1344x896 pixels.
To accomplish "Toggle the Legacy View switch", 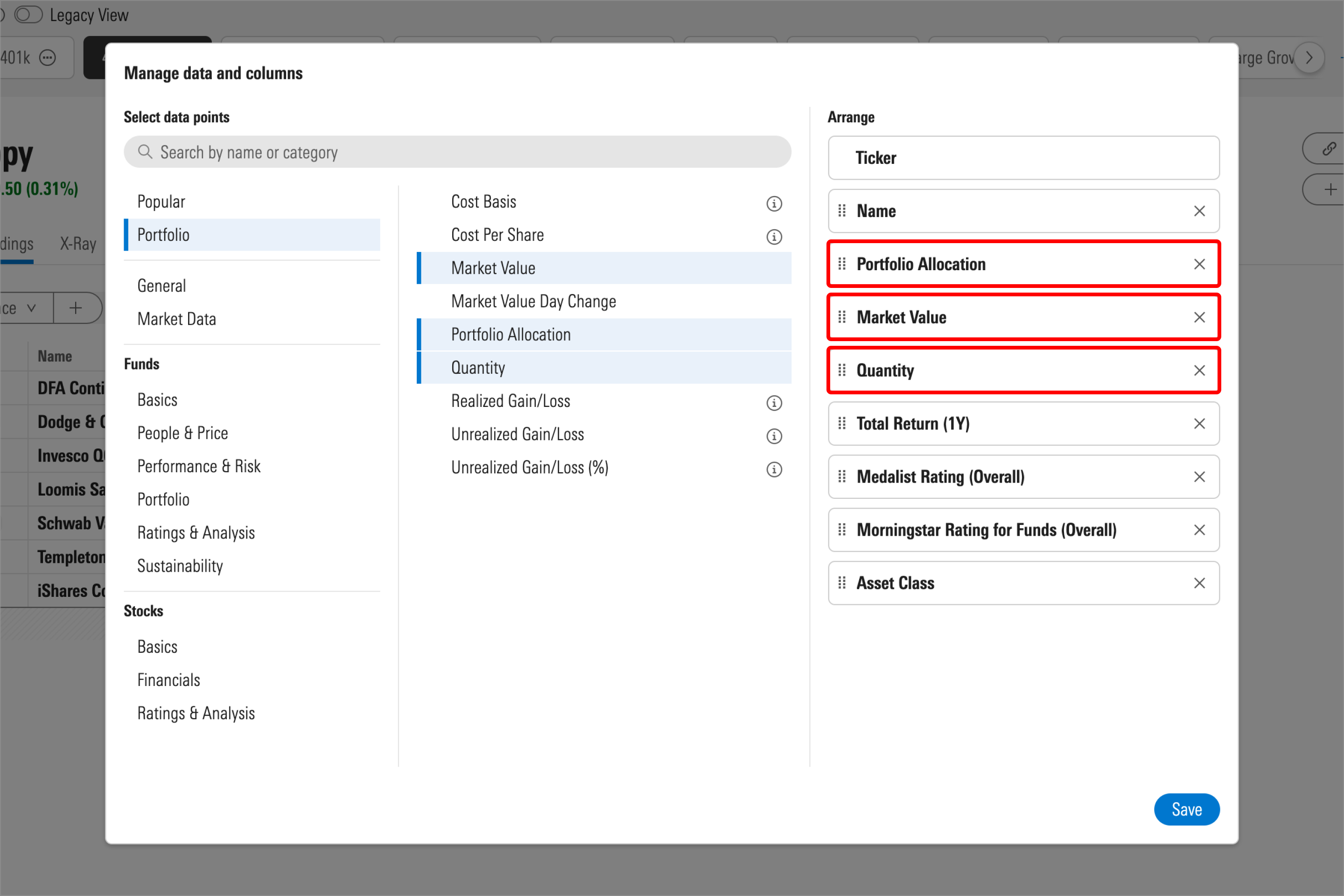I will [x=28, y=15].
